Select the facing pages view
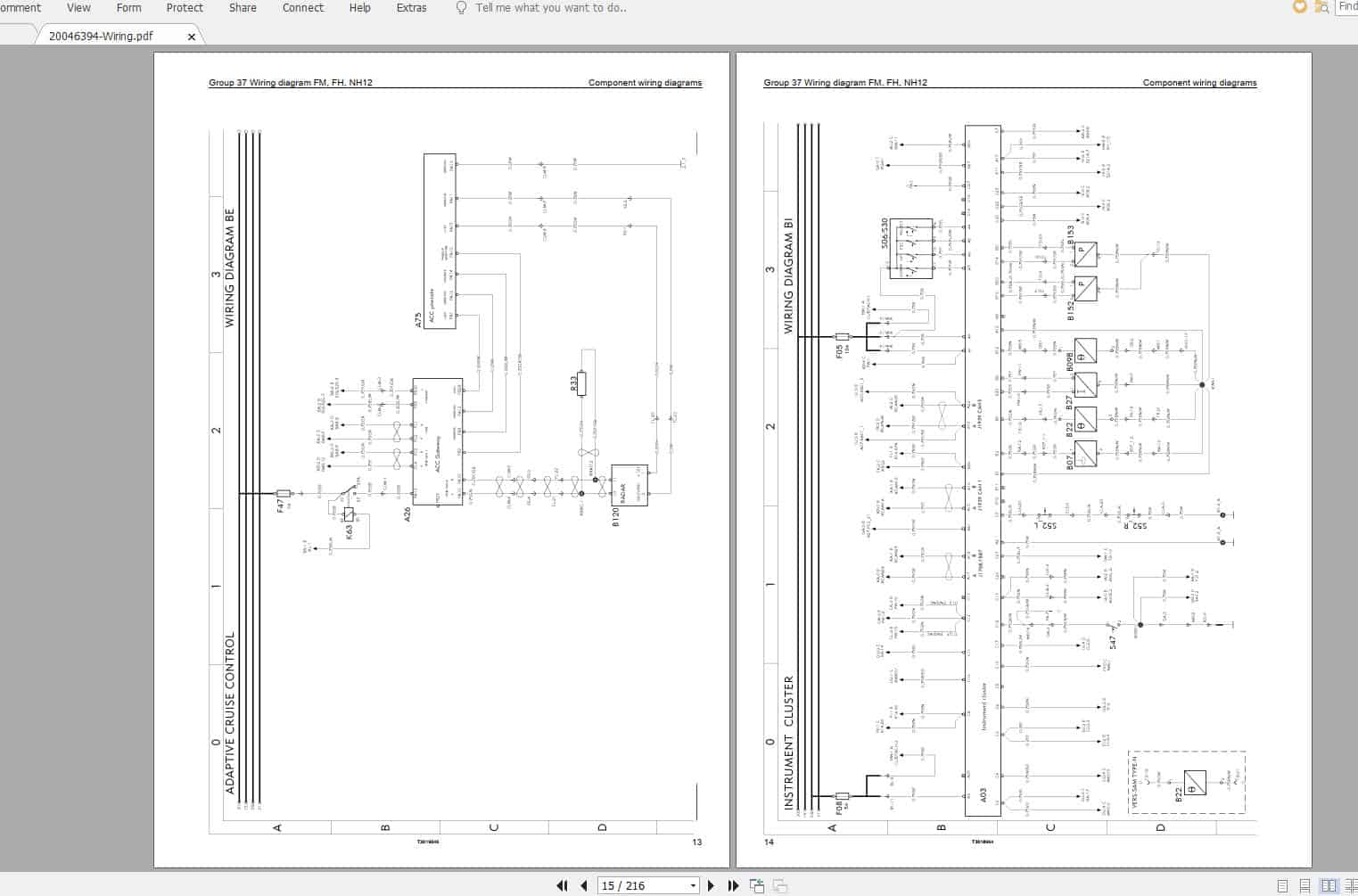Viewport: 1358px width, 896px height. [1329, 885]
